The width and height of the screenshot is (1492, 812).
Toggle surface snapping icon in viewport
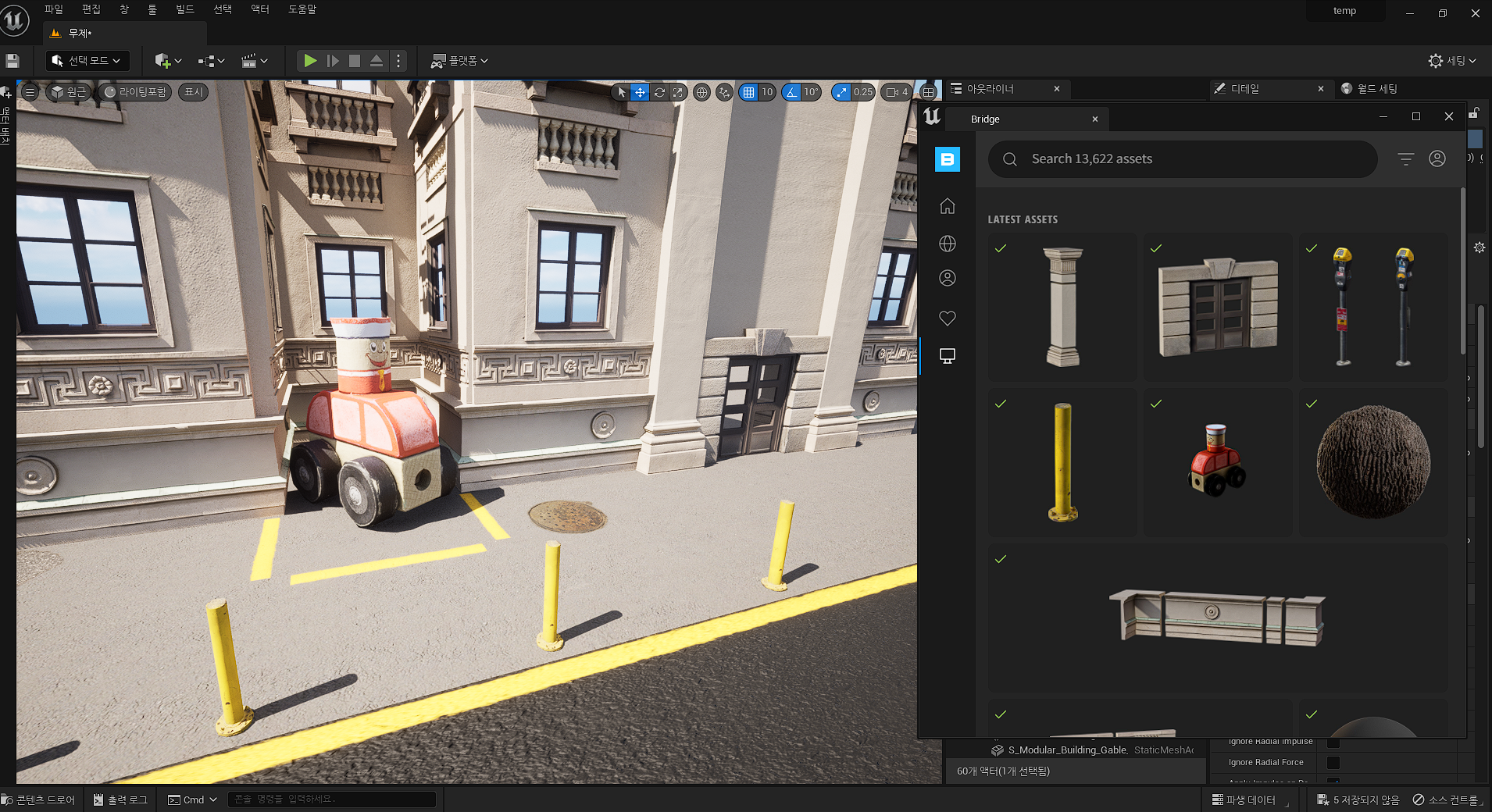[724, 92]
